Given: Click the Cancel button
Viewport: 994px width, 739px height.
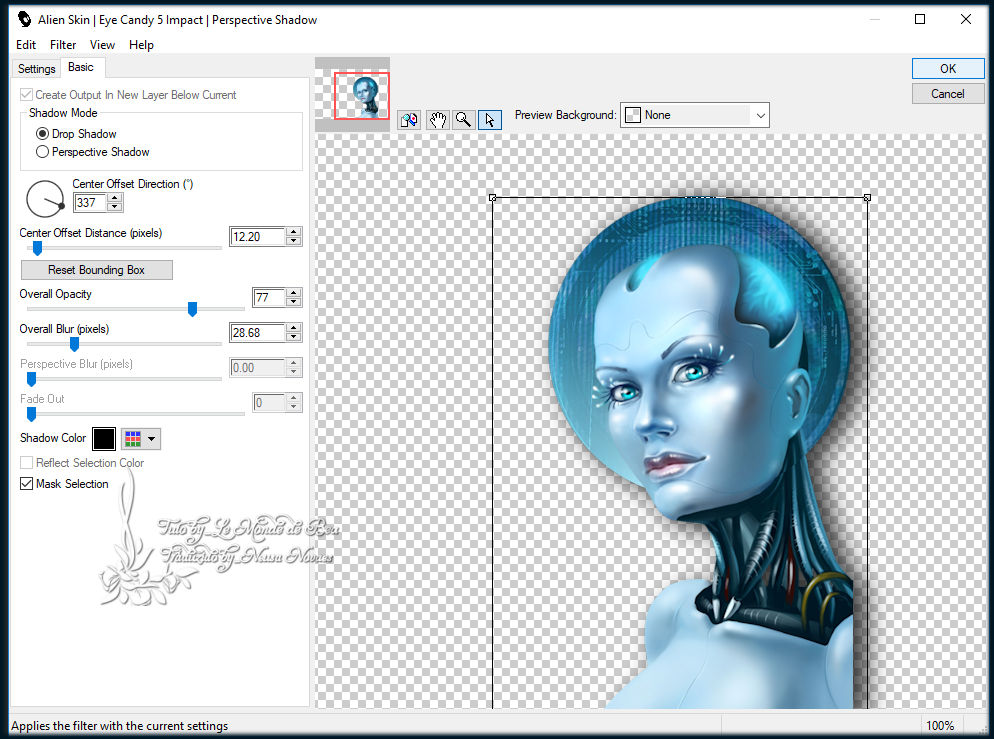Looking at the screenshot, I should [948, 94].
